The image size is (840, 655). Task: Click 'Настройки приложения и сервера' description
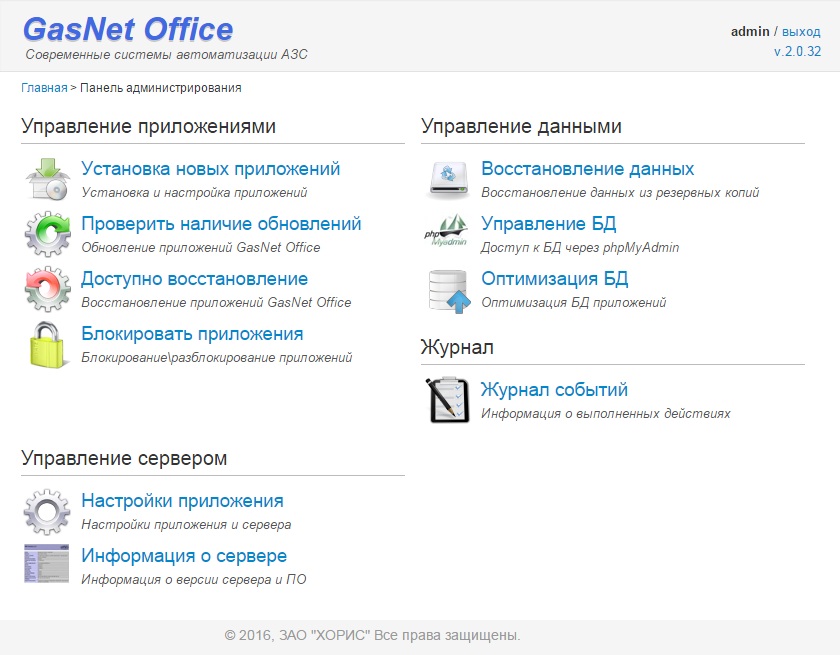click(186, 524)
